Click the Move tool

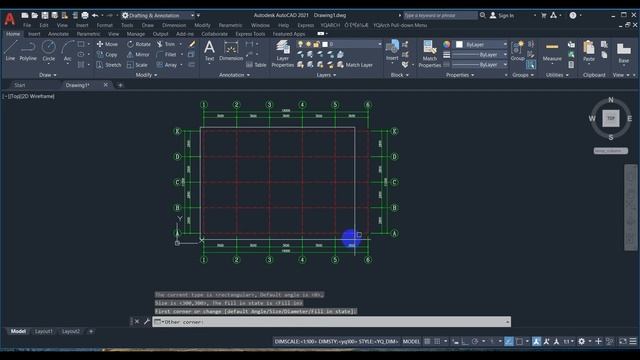tap(107, 44)
